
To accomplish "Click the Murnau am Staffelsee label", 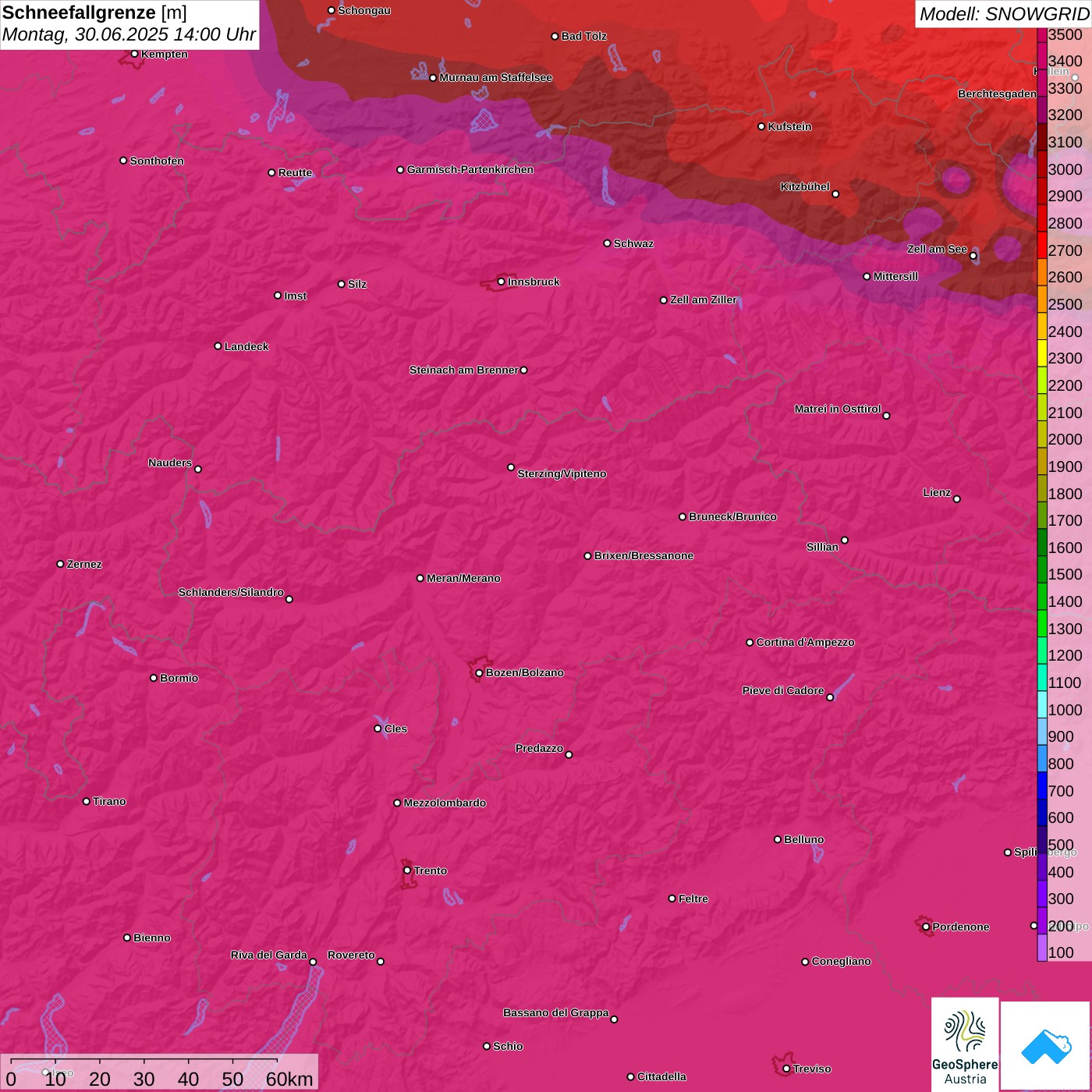I will pos(495,77).
